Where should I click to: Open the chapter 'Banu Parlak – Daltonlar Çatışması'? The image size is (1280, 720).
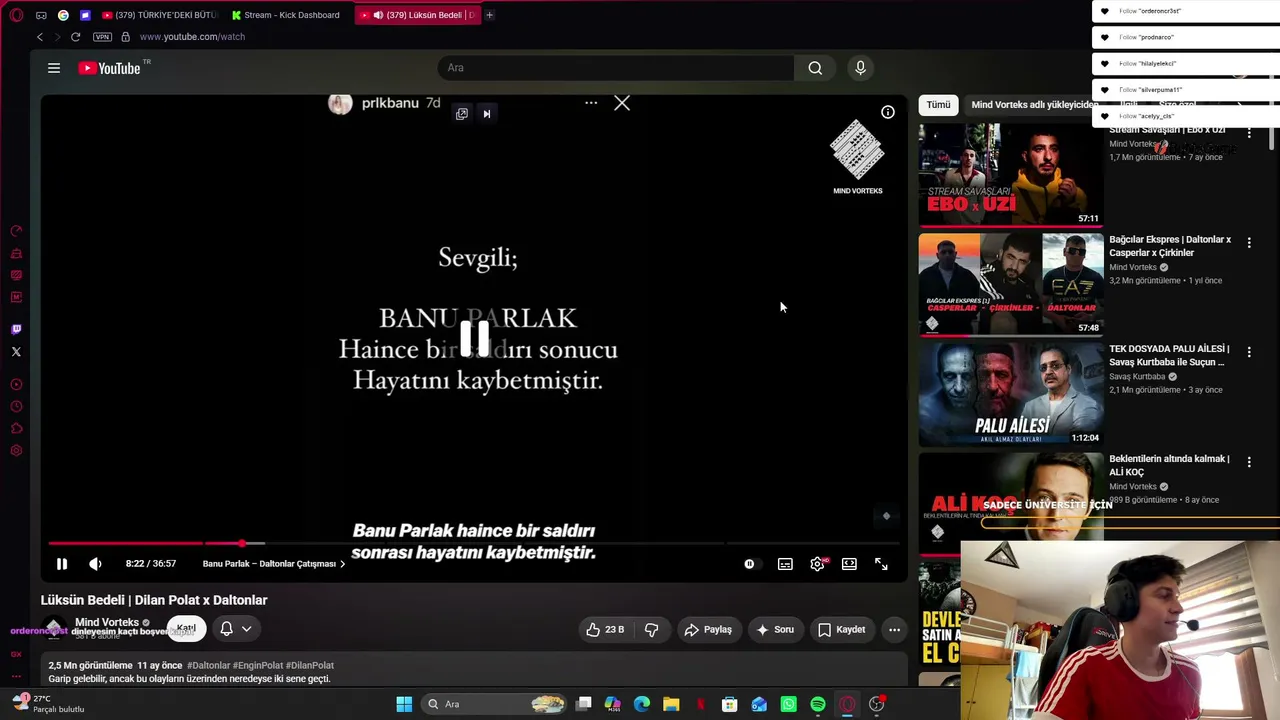click(274, 564)
